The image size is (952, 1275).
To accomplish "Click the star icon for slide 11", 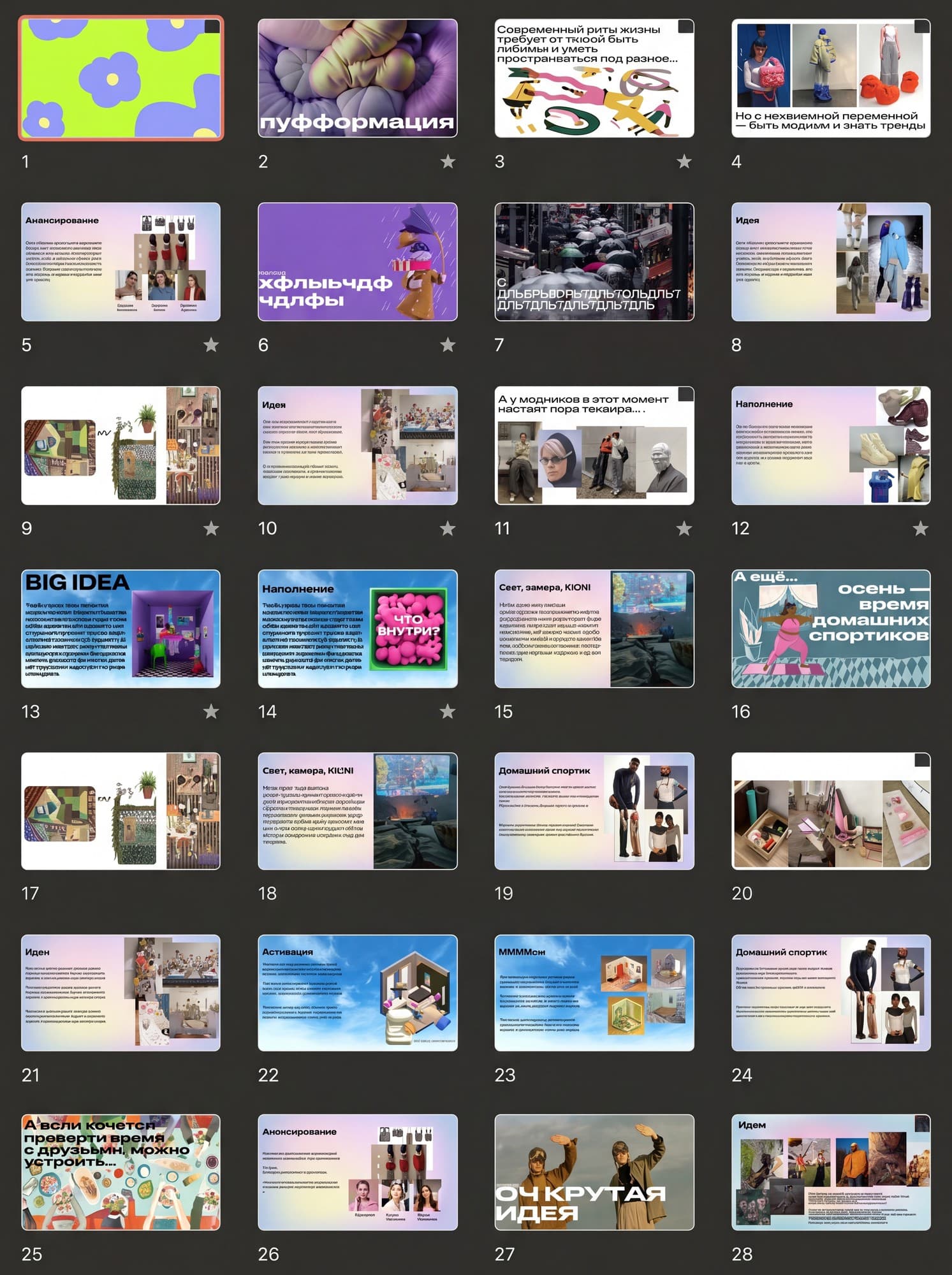I will (x=684, y=528).
